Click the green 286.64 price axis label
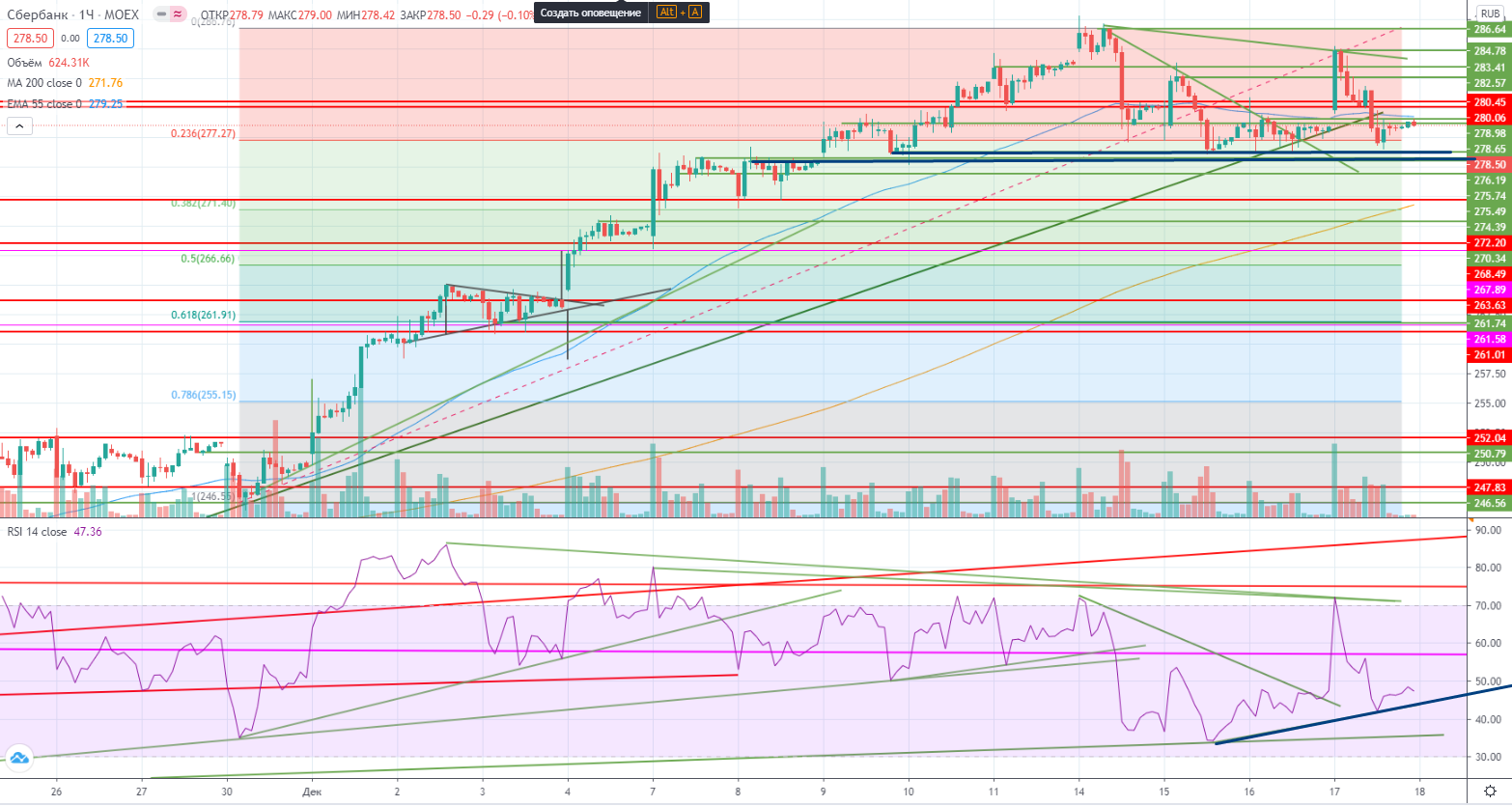 [1490, 30]
